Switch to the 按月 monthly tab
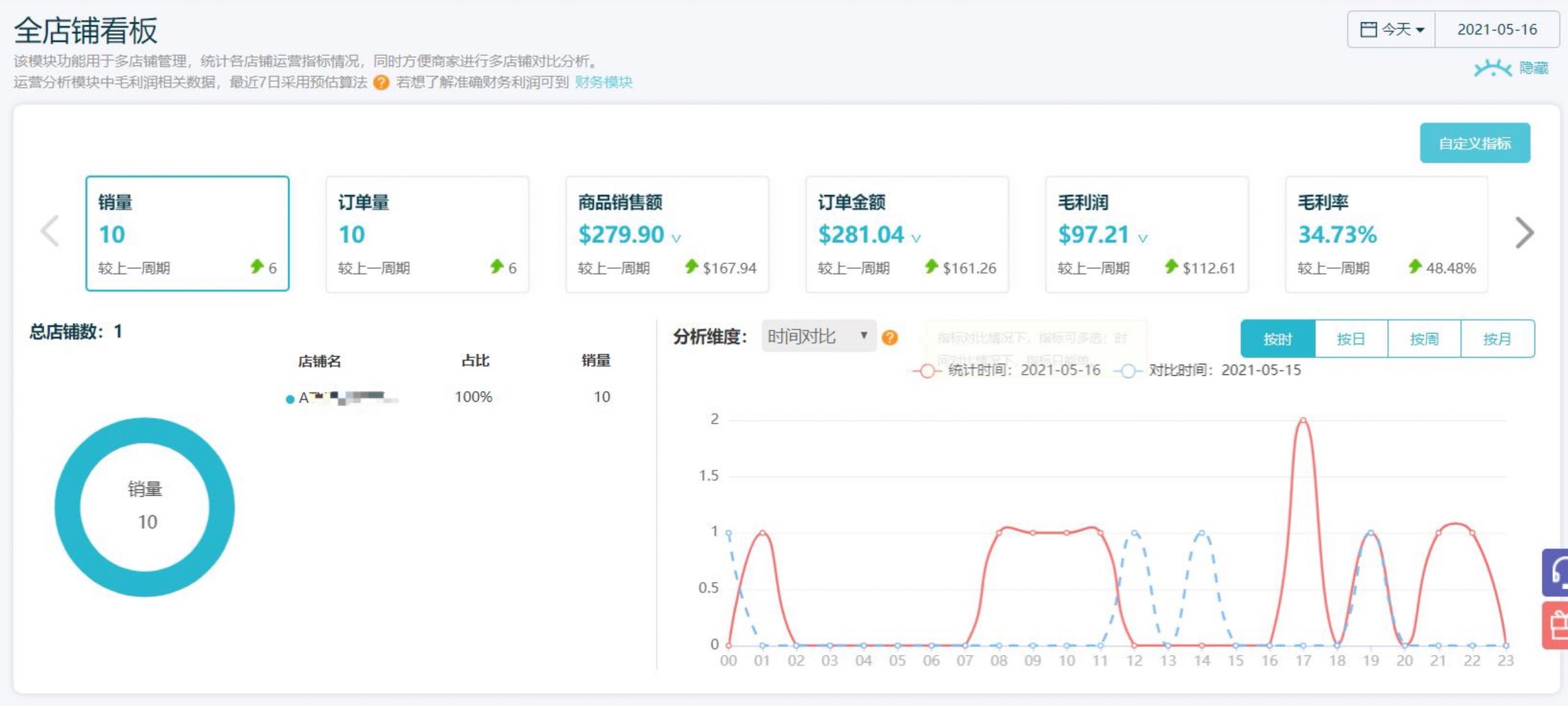 coord(1498,339)
